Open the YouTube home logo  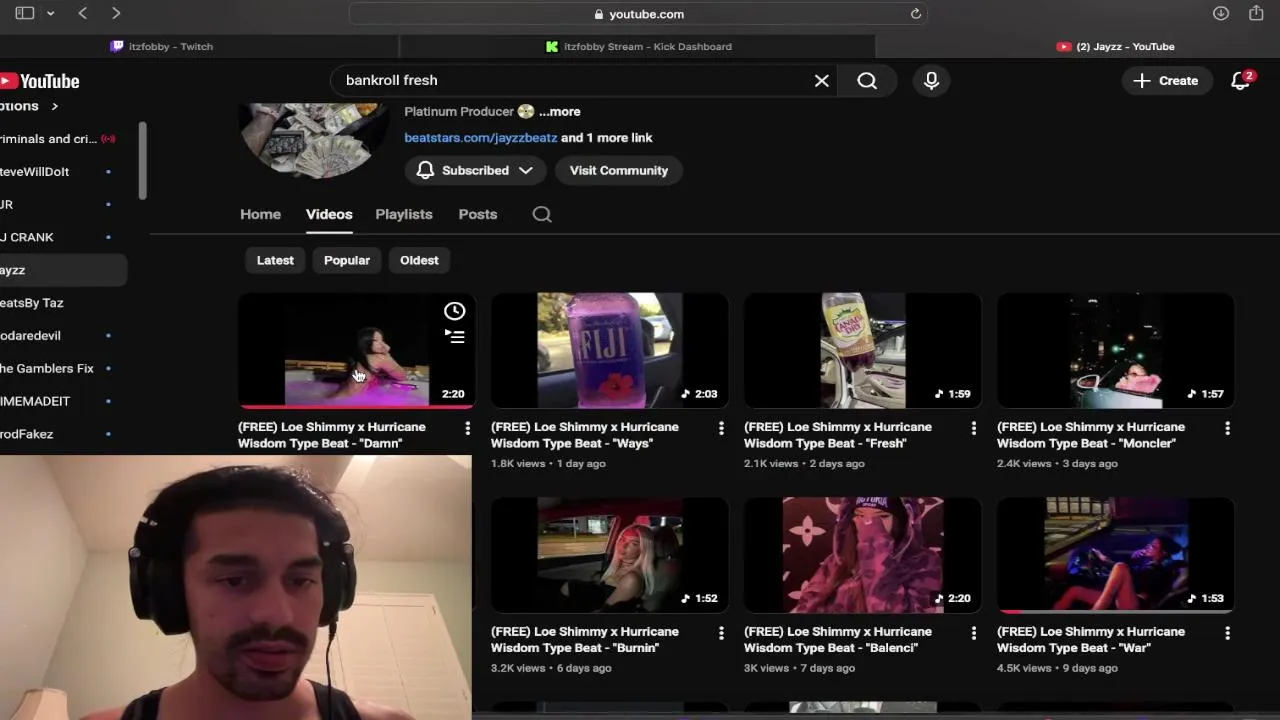click(40, 81)
